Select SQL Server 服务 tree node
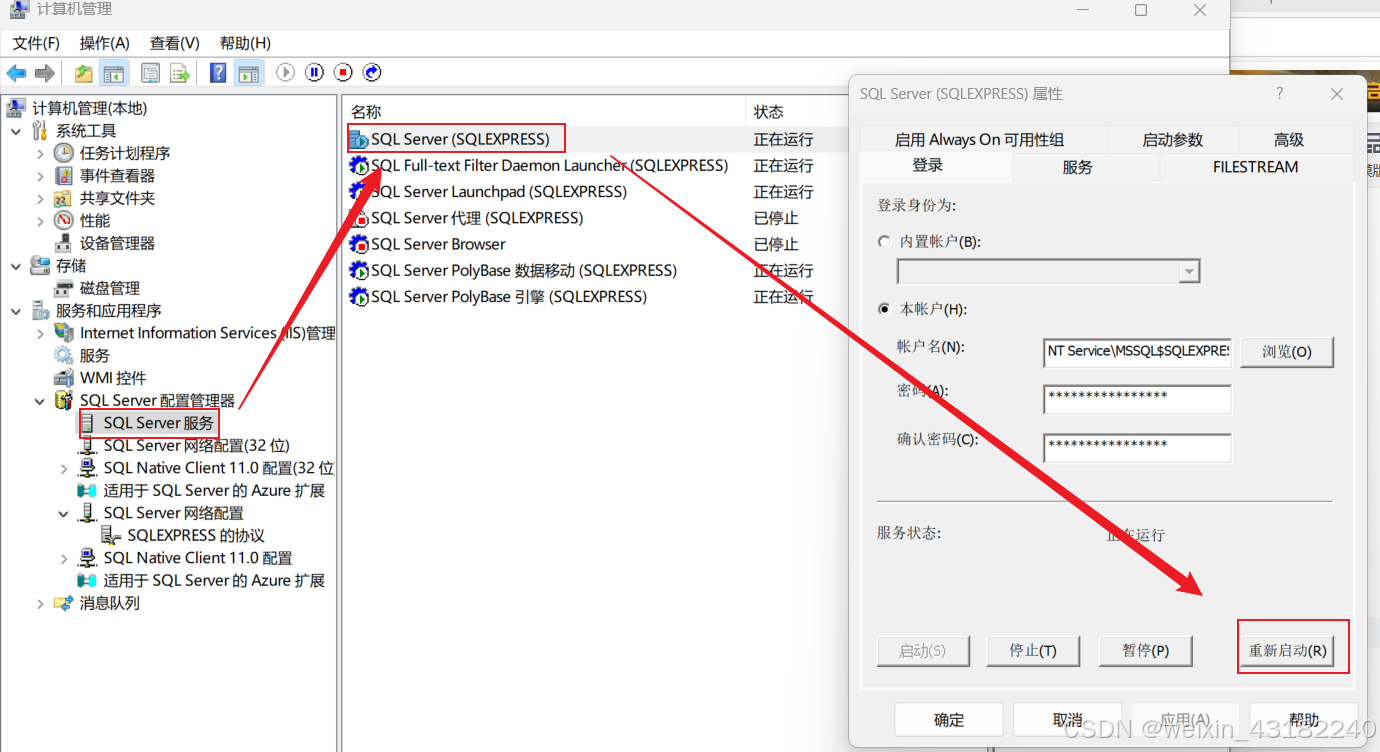The image size is (1380, 752). coord(159,423)
